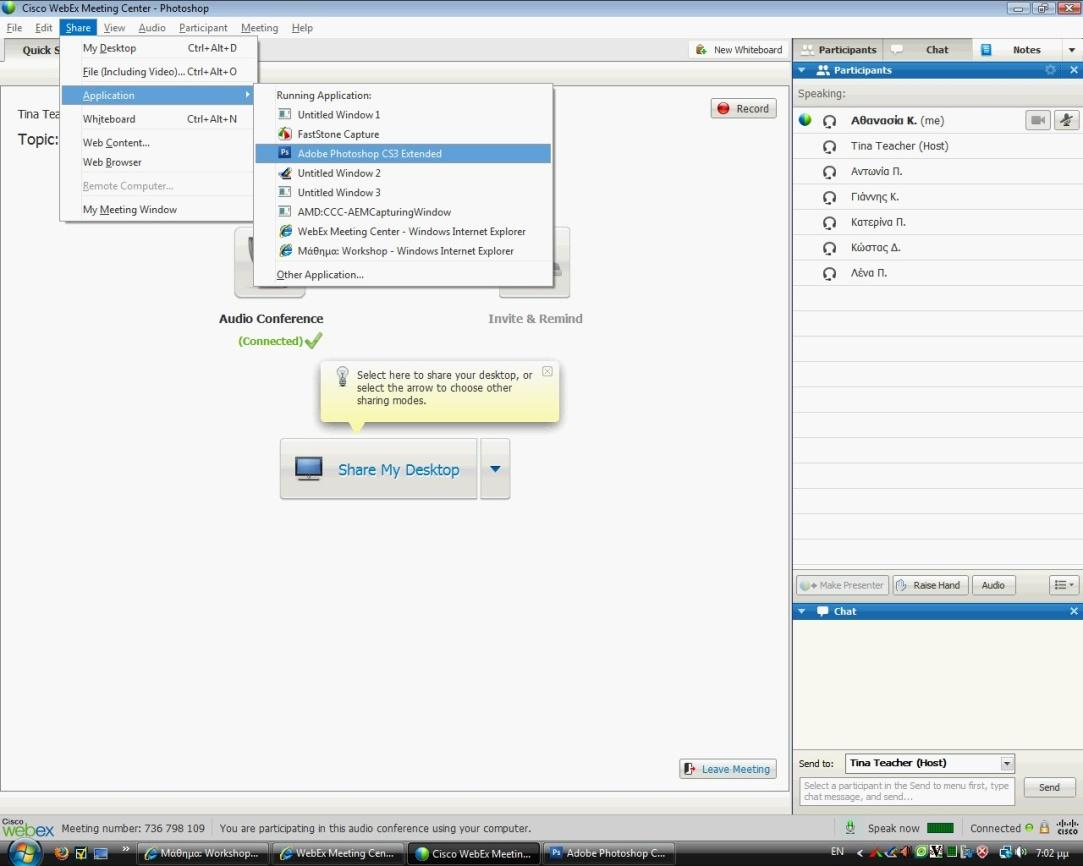This screenshot has width=1083, height=866.
Task: Select participant Κώστας Δ.
Action: click(938, 247)
